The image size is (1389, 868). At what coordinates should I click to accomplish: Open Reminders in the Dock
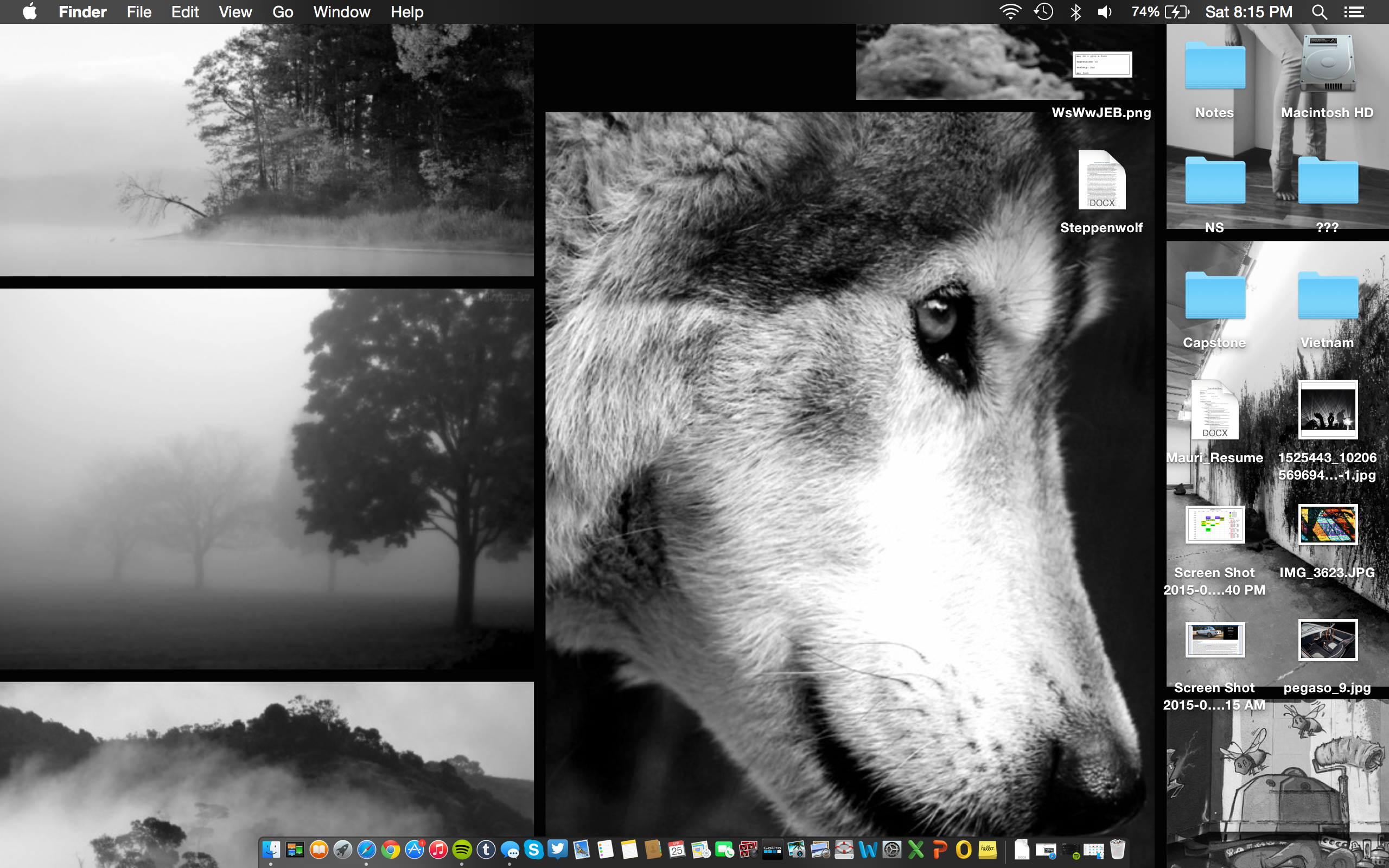(x=606, y=849)
